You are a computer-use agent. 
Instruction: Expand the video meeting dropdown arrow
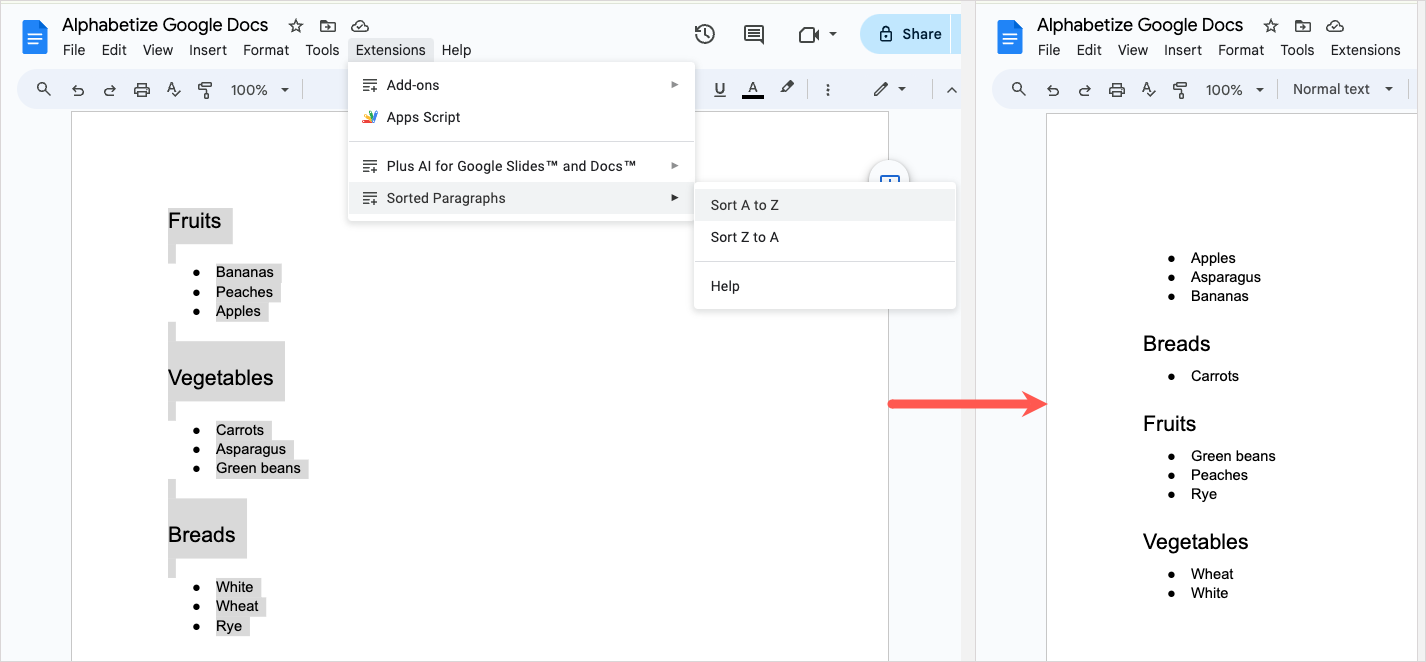point(833,34)
